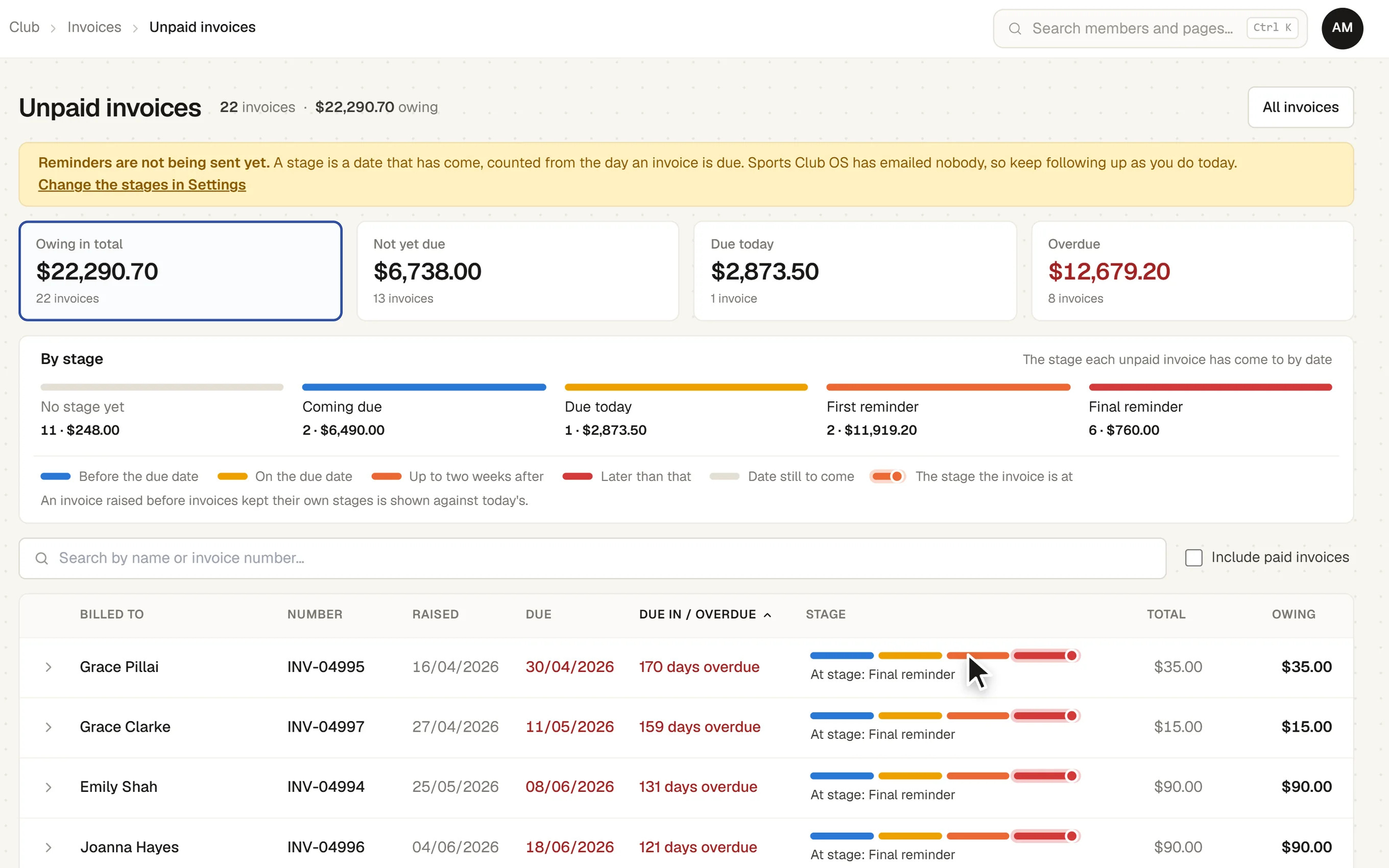The height and width of the screenshot is (868, 1389).
Task: Click invoice number INV-04997
Action: (325, 728)
